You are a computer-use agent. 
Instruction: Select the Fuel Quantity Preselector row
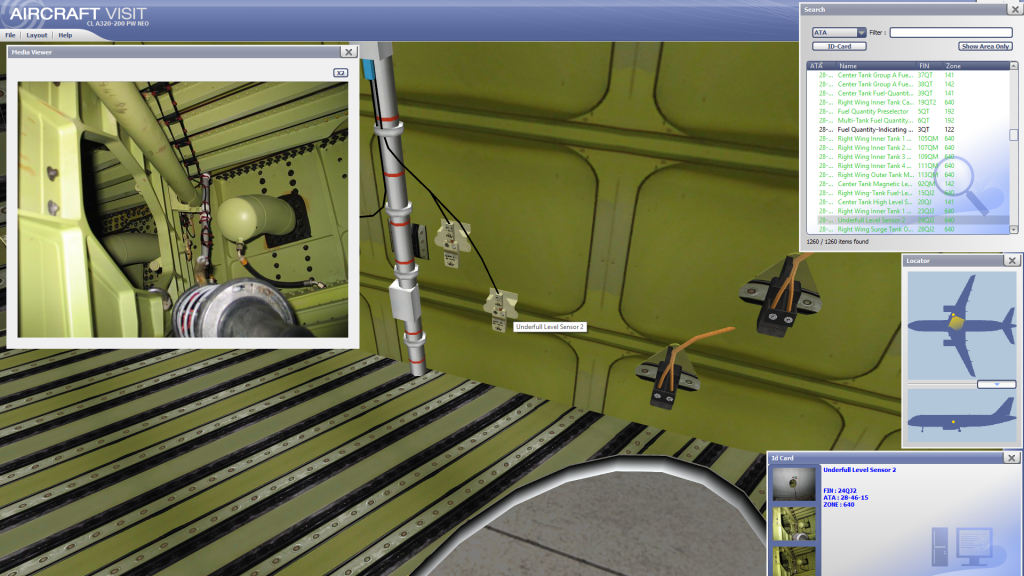(x=908, y=112)
